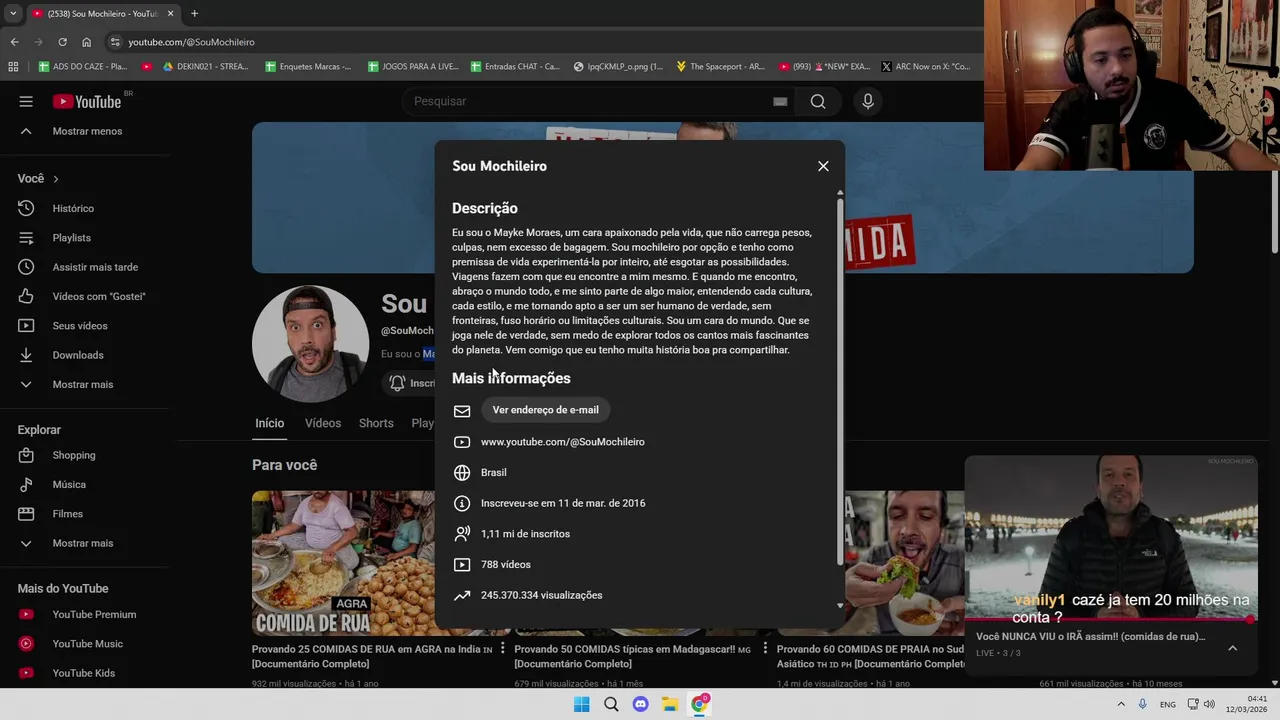Open The Spaceport bookmark
The height and width of the screenshot is (720, 1280).
click(x=720, y=67)
